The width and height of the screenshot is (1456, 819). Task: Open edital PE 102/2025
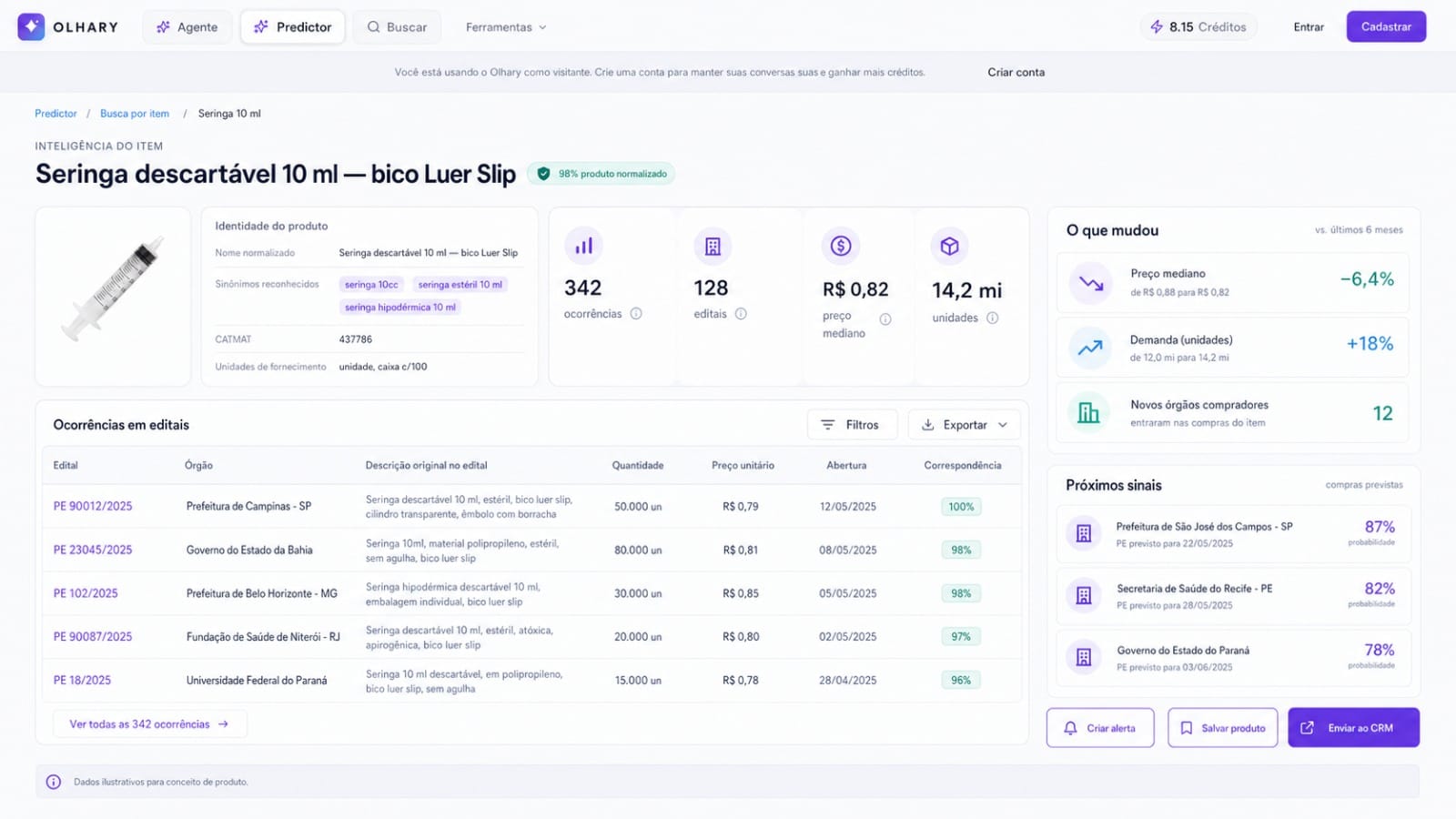pos(86,593)
